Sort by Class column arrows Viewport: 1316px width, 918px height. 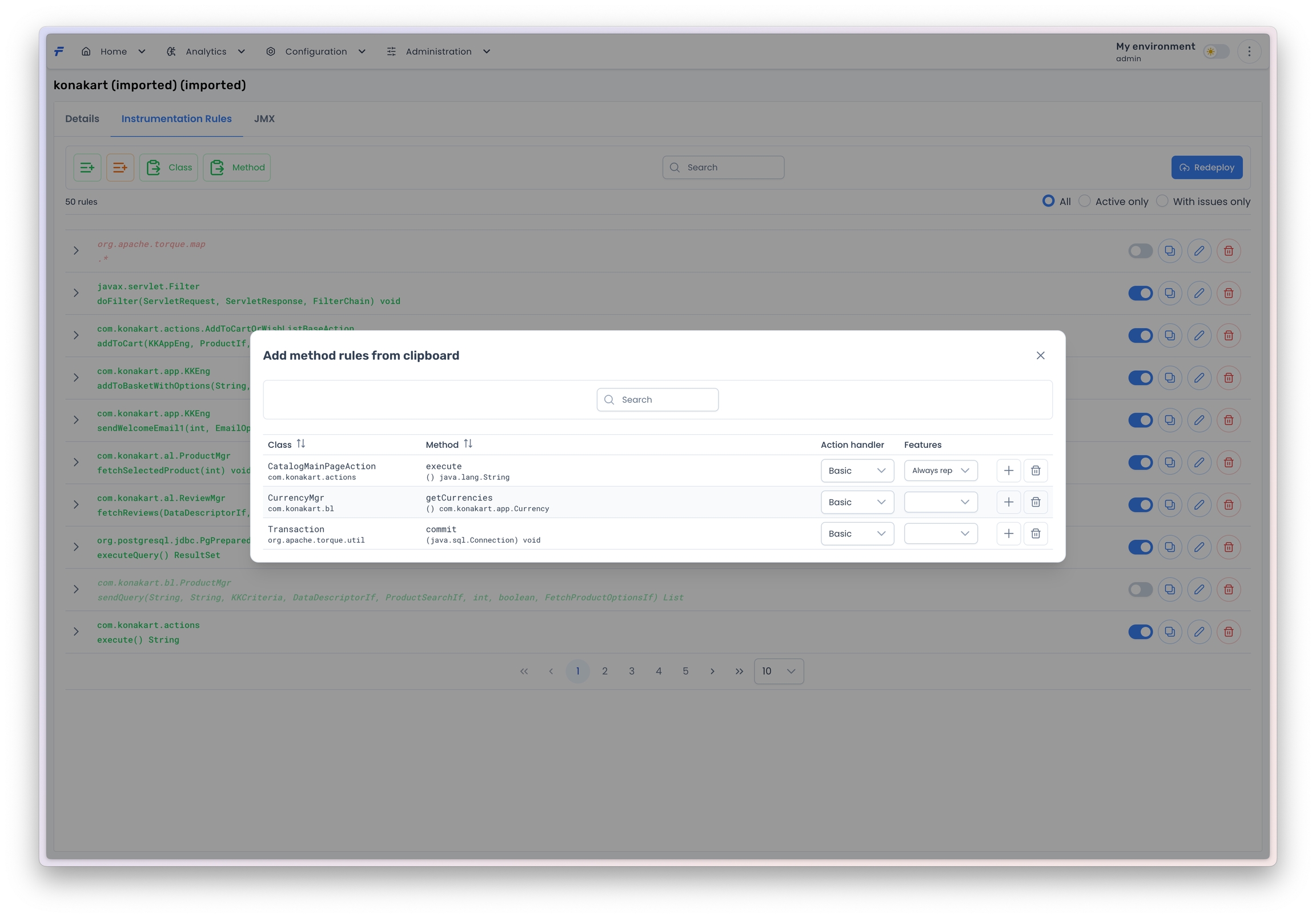click(301, 444)
